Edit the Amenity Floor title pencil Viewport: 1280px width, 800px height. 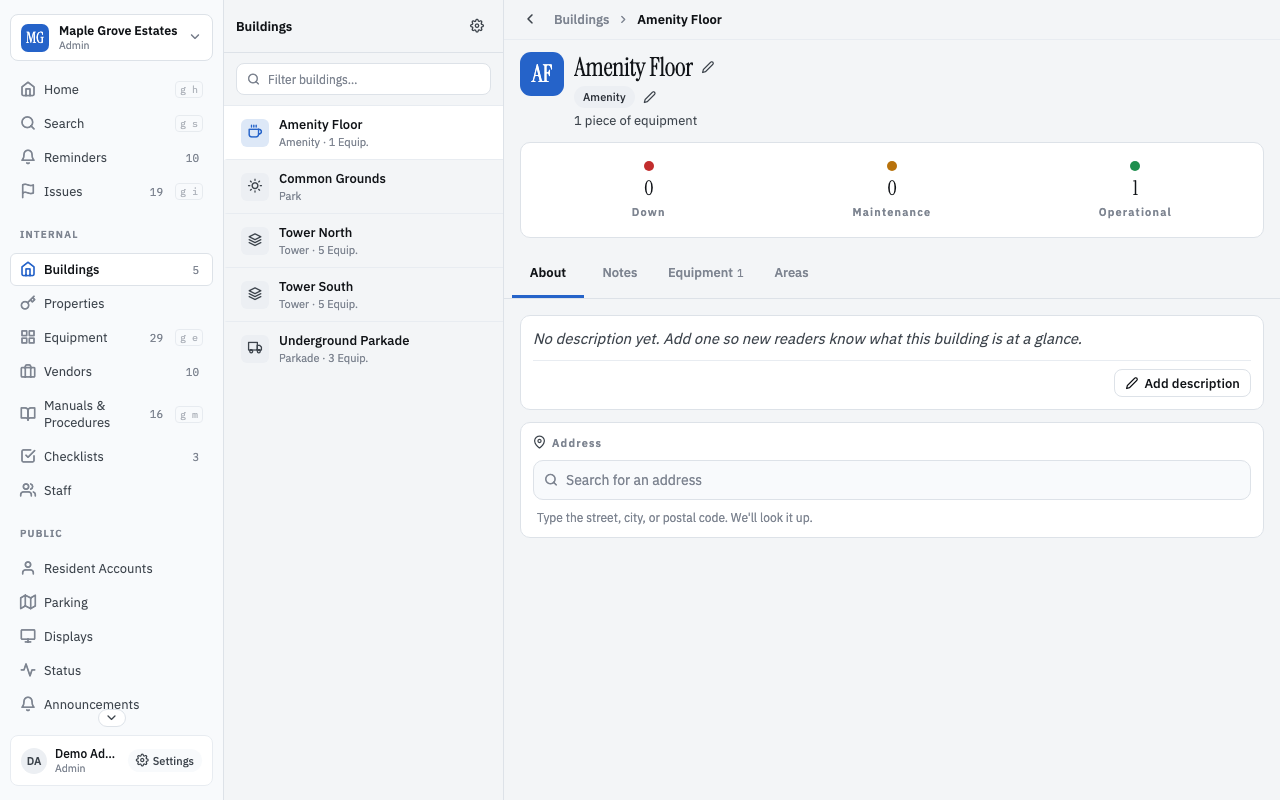click(x=708, y=67)
